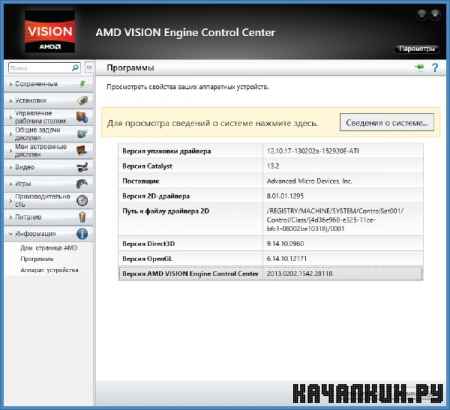
Task: Click the green arrow icon near help
Action: coord(420,68)
